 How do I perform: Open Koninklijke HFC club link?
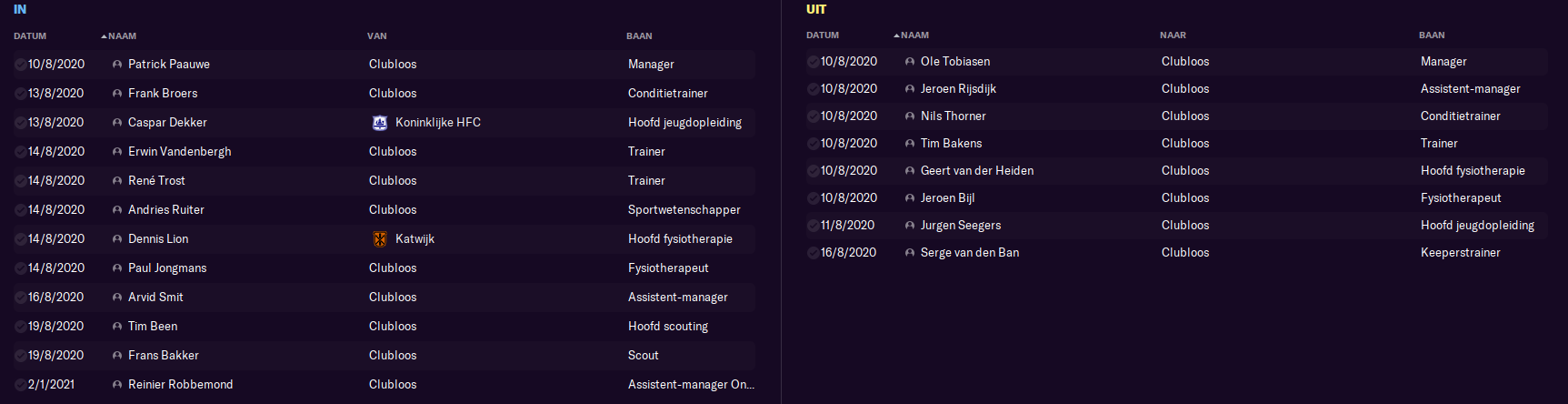coord(438,123)
